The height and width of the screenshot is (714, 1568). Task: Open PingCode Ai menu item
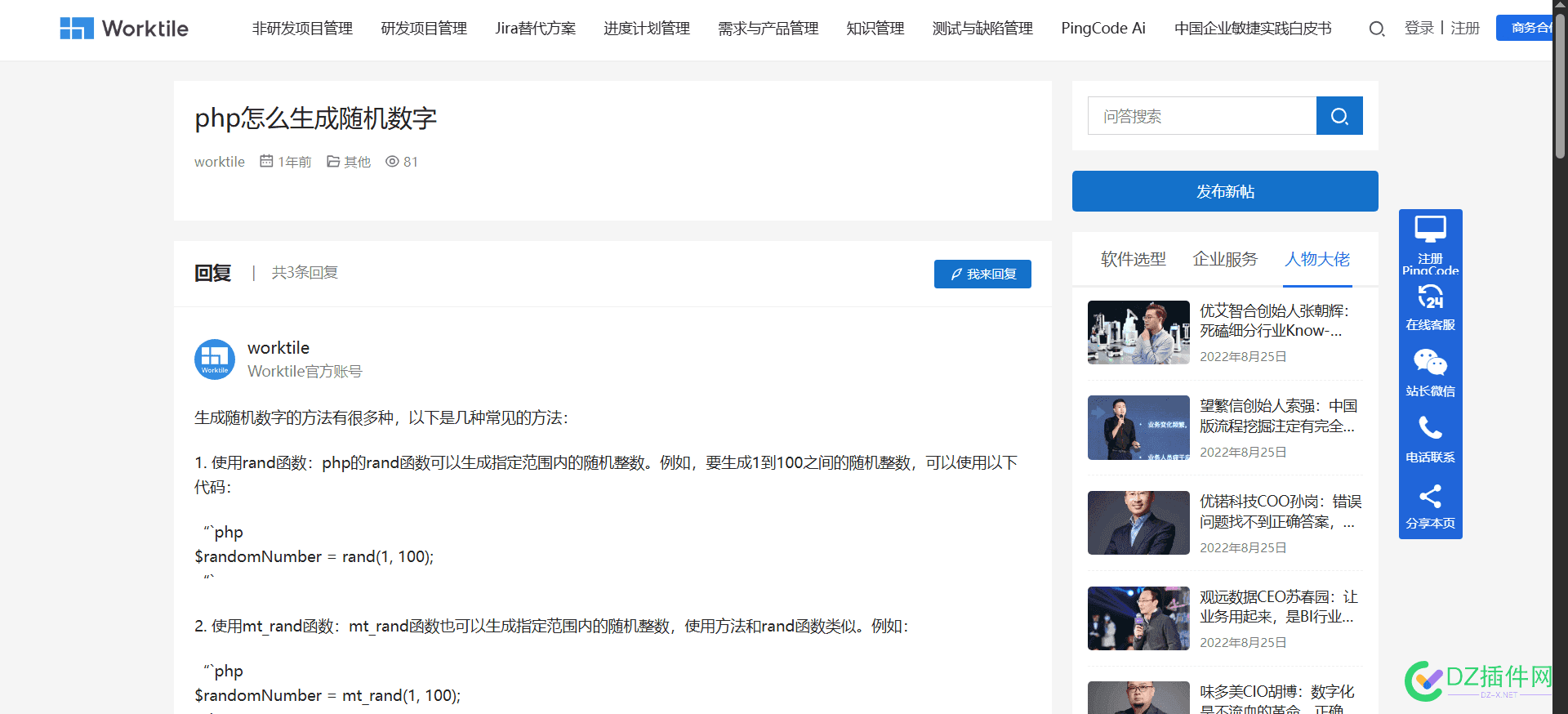1103,29
